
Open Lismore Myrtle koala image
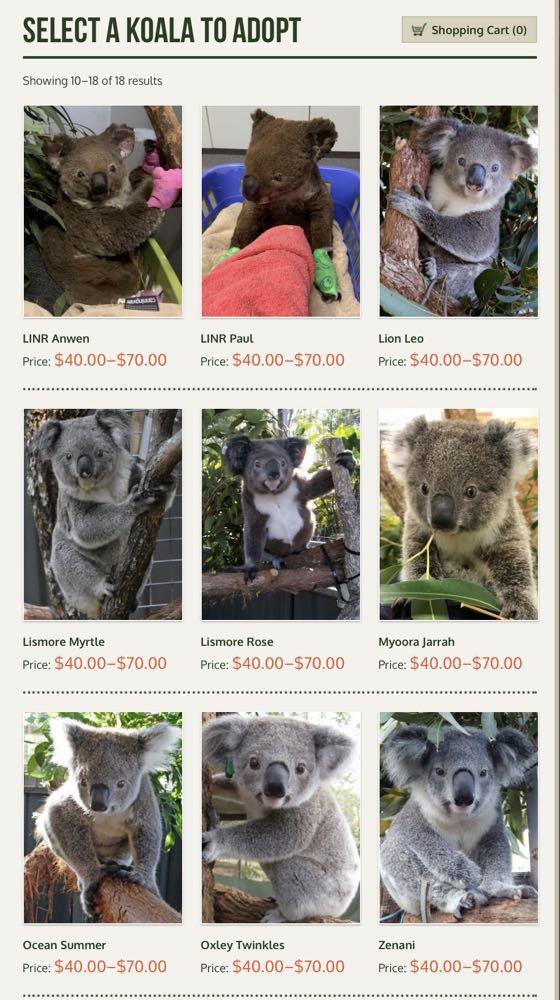click(103, 515)
